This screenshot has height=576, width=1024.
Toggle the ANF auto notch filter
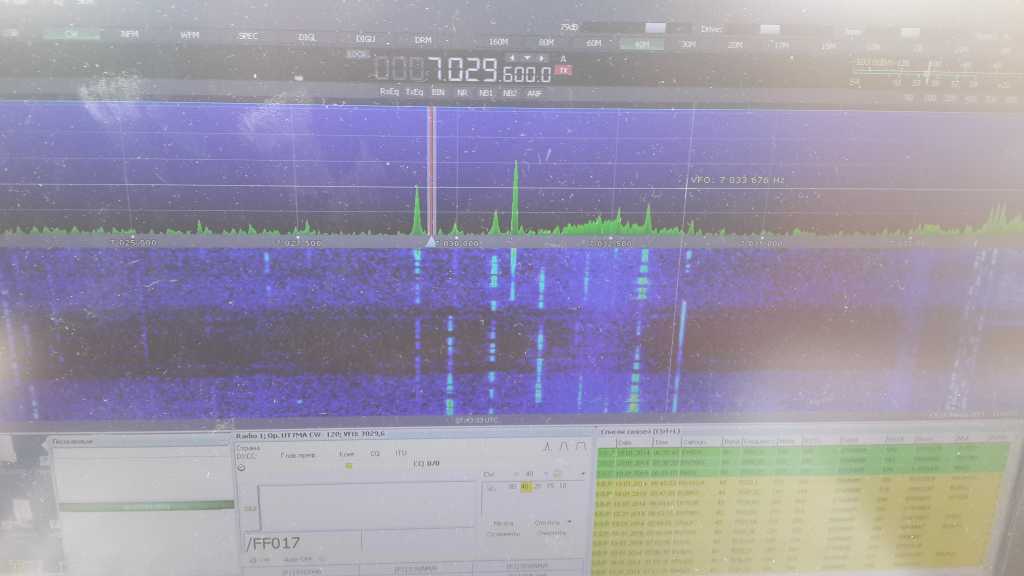[535, 92]
